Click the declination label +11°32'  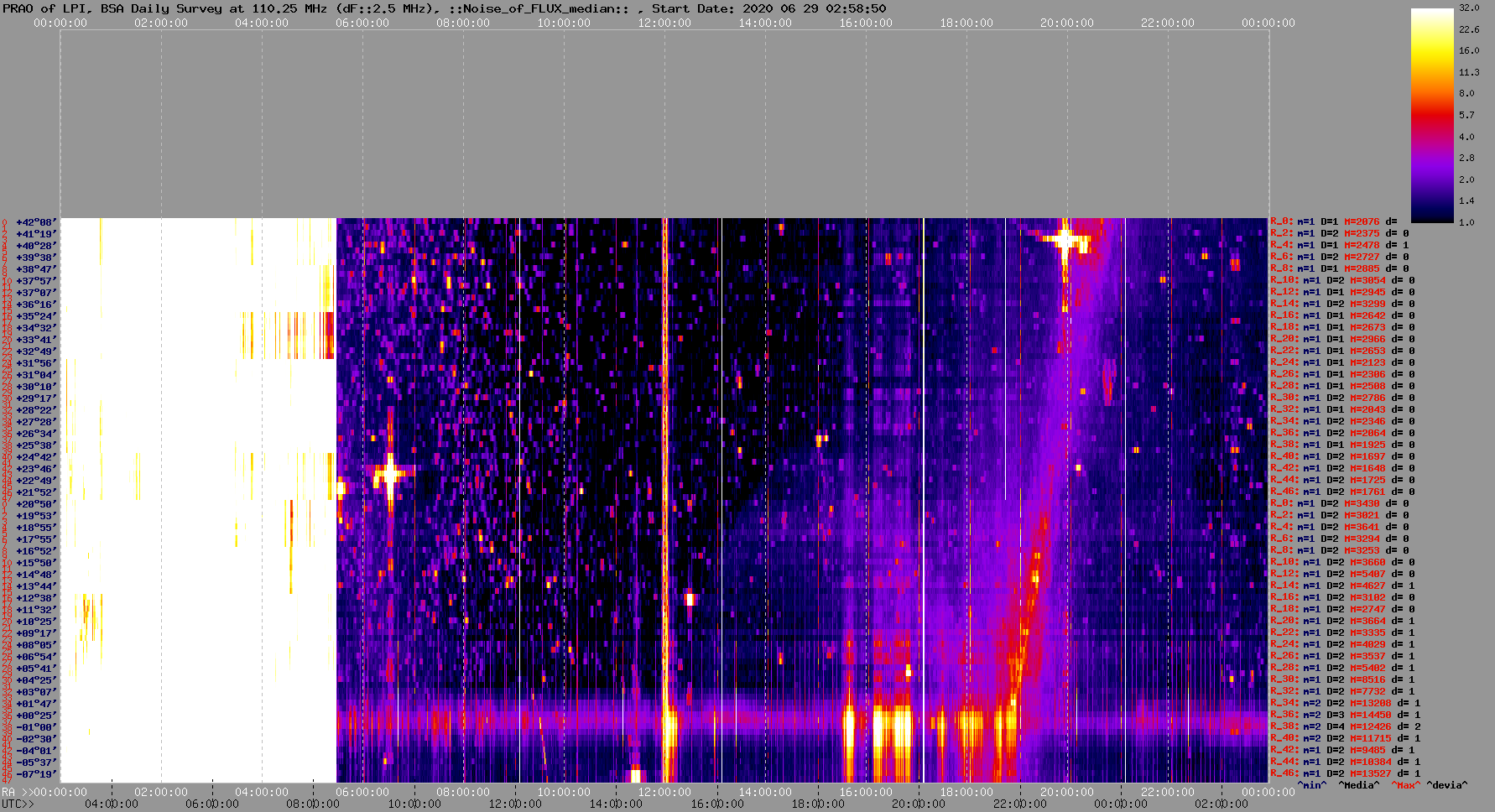click(36, 610)
